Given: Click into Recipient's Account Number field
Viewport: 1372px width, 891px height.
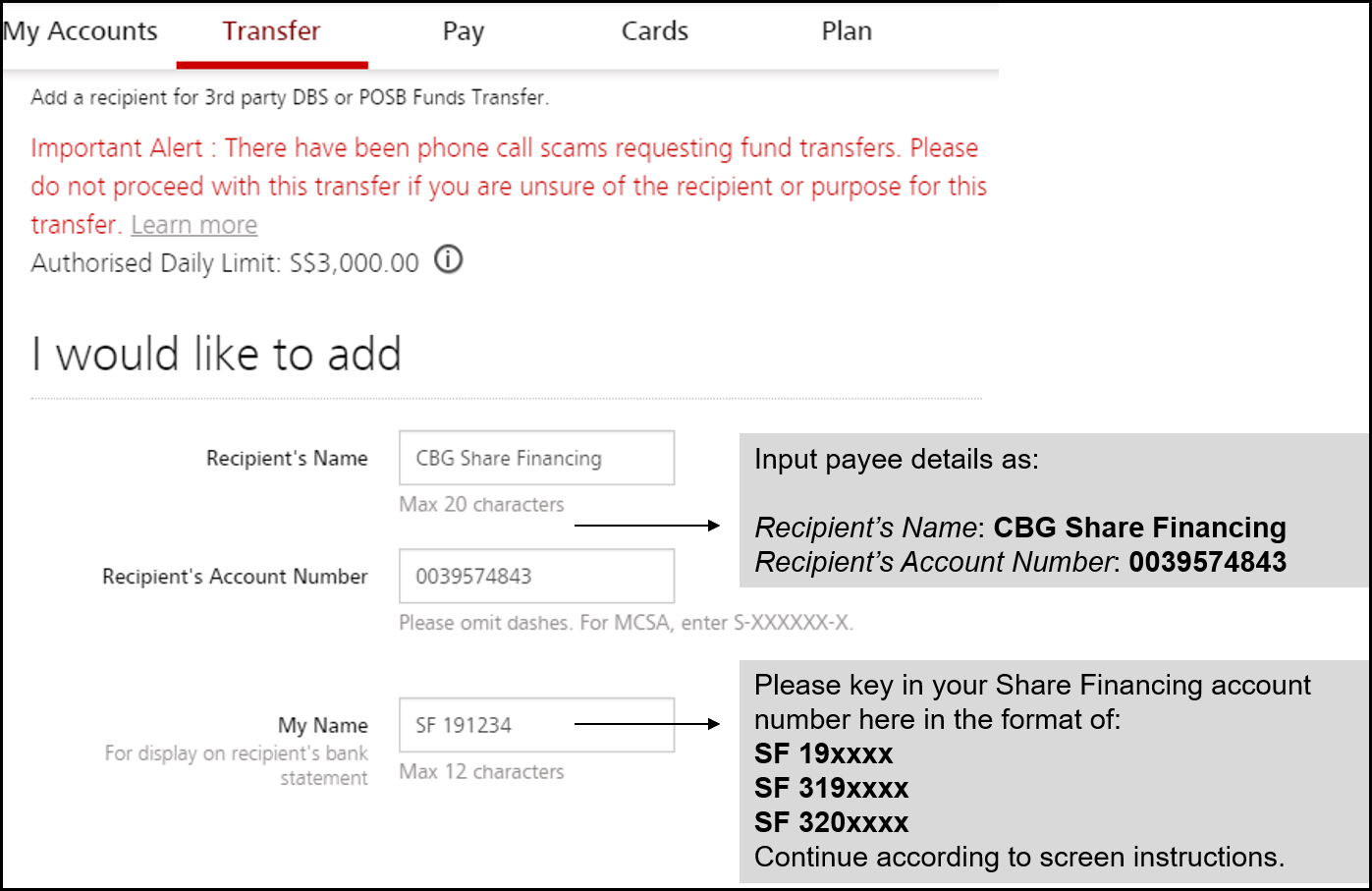Looking at the screenshot, I should point(536,576).
